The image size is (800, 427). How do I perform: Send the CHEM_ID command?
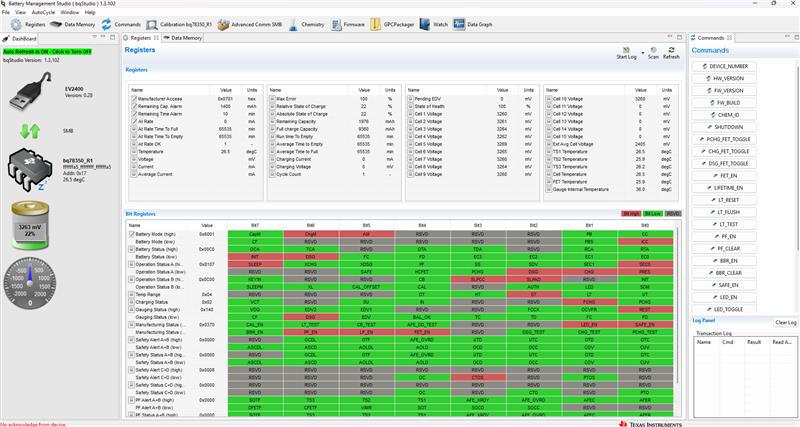click(724, 115)
